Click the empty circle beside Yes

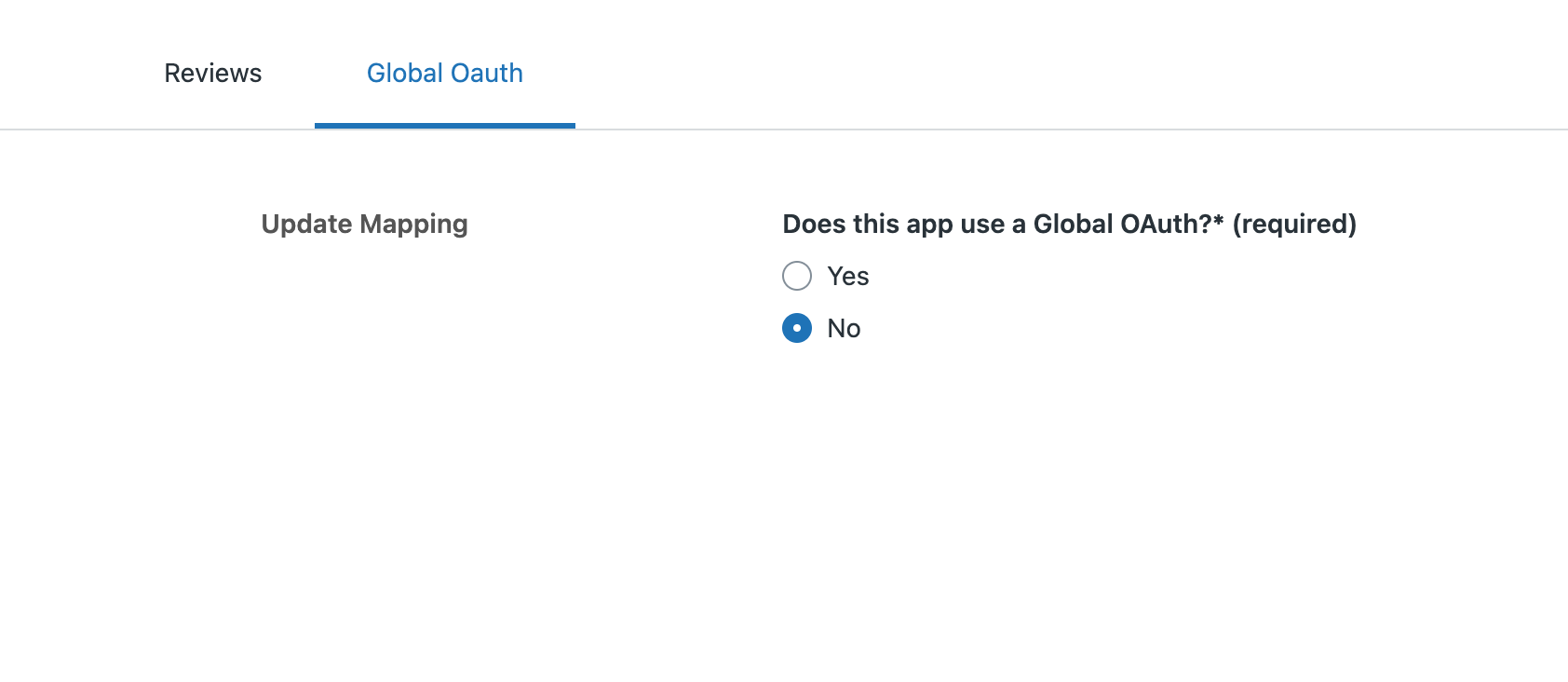(797, 276)
